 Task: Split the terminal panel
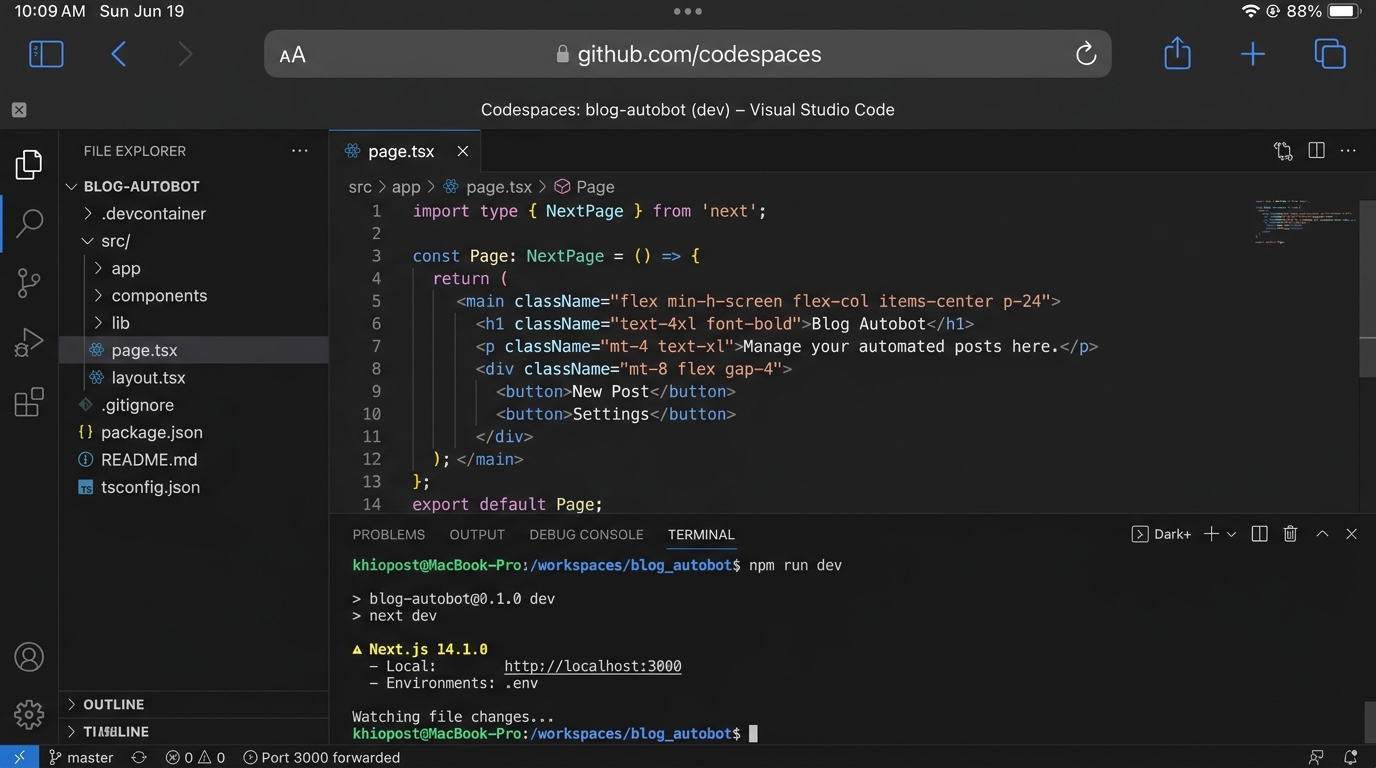pos(1259,533)
